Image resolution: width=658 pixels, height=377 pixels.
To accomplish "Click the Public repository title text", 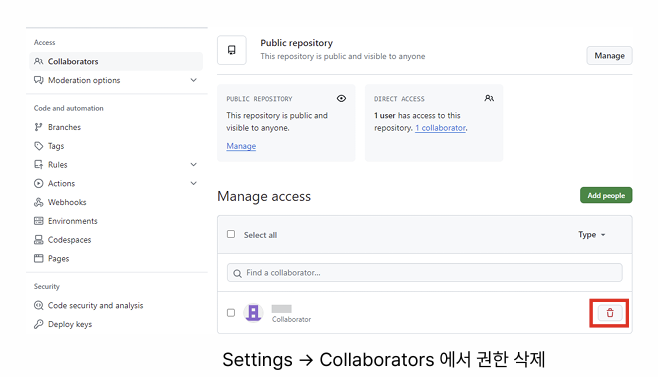I will pos(296,43).
